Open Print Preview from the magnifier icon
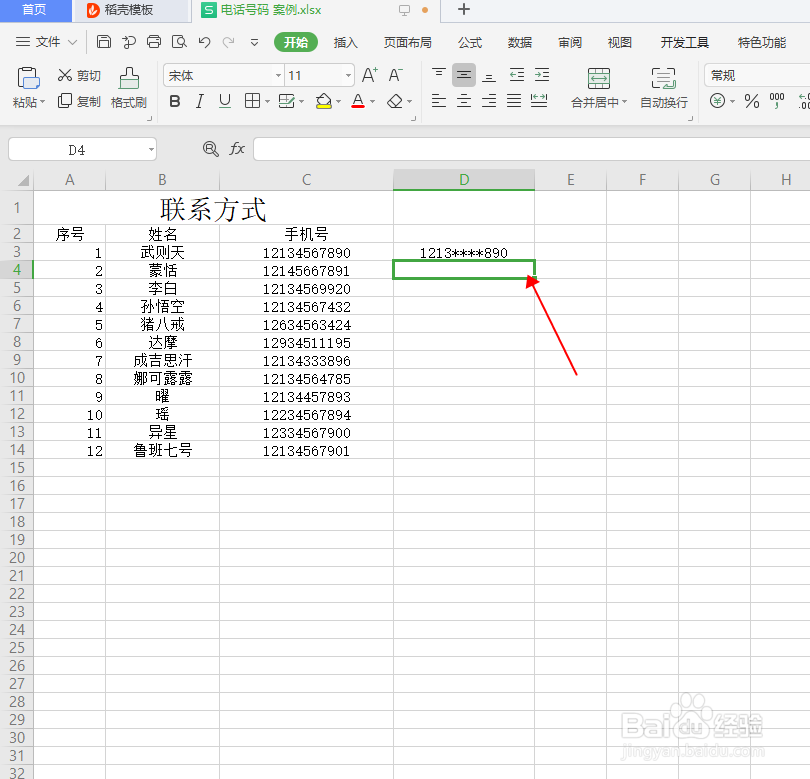The width and height of the screenshot is (810, 779). [179, 42]
